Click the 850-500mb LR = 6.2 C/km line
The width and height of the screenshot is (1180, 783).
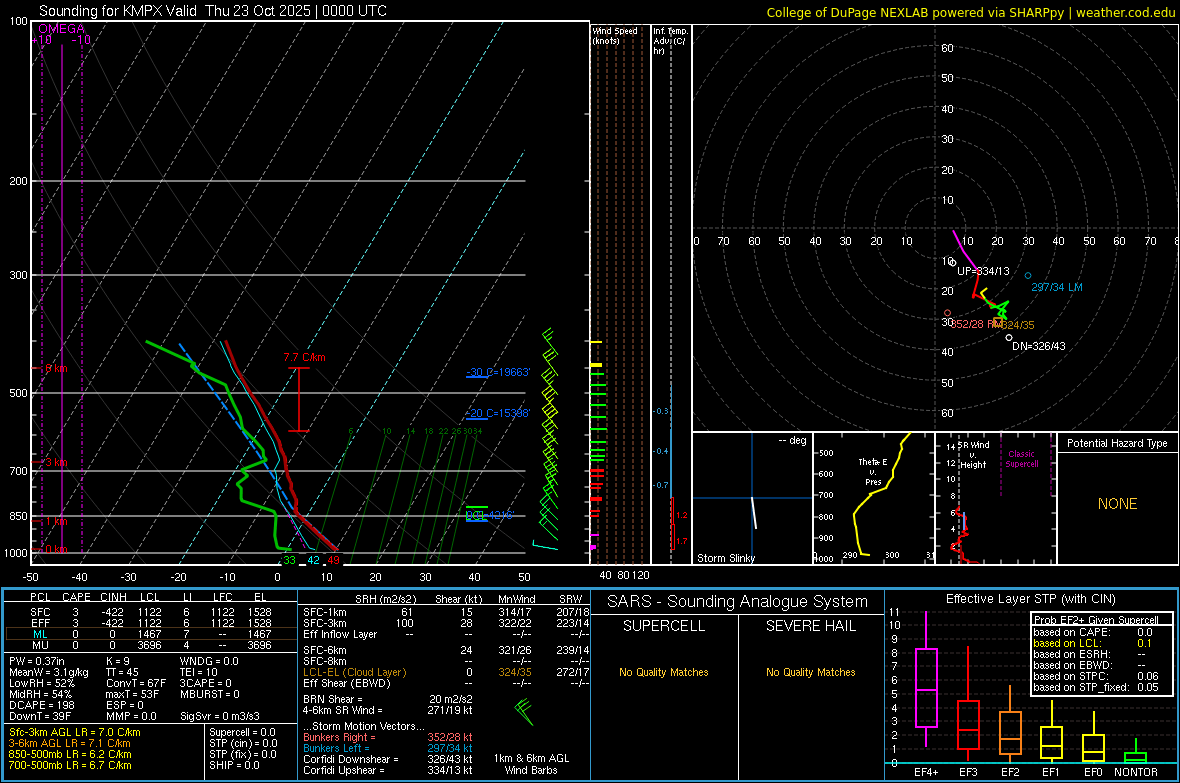(x=70, y=754)
